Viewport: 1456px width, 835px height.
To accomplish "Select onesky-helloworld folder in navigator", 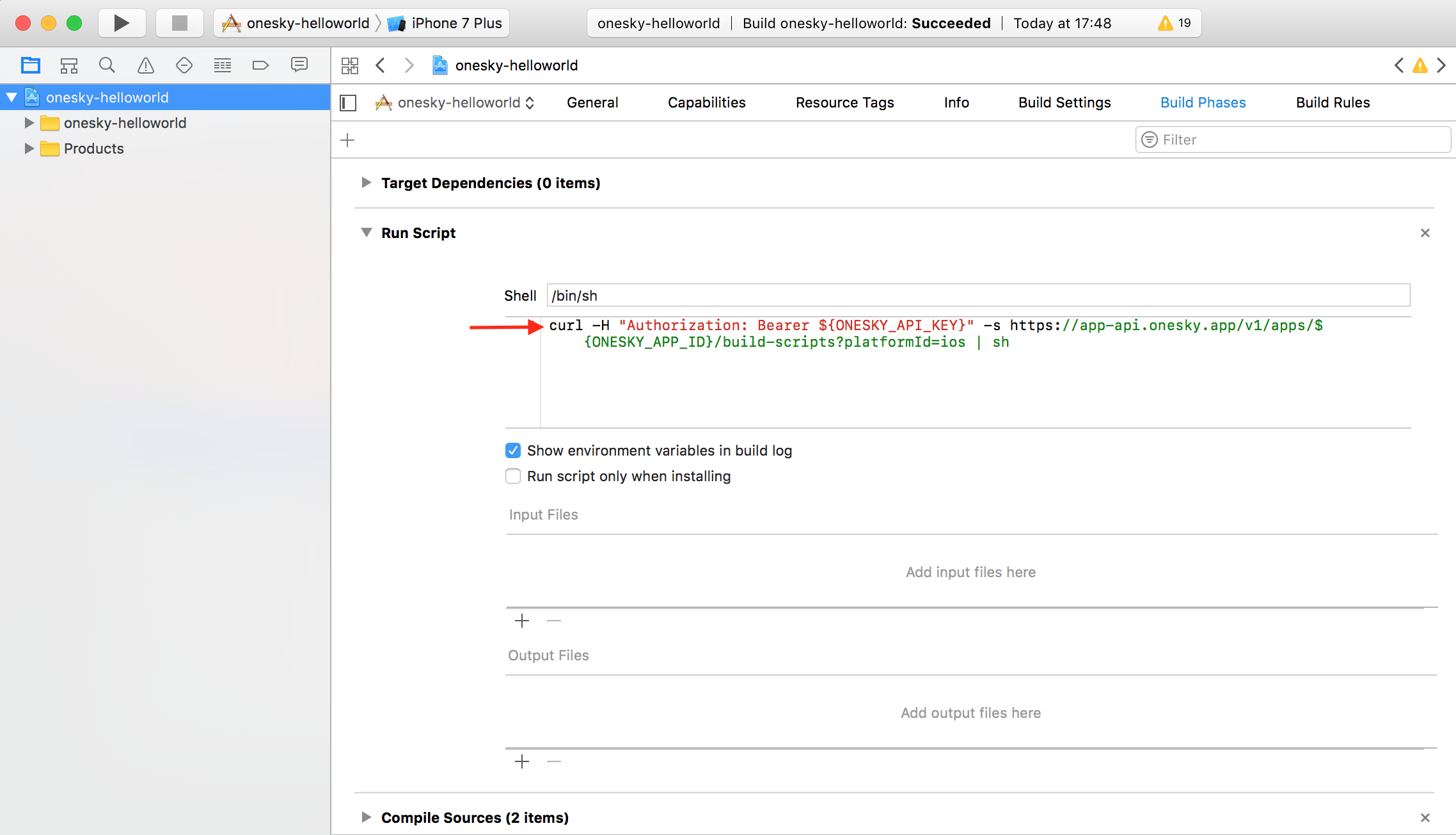I will [125, 123].
